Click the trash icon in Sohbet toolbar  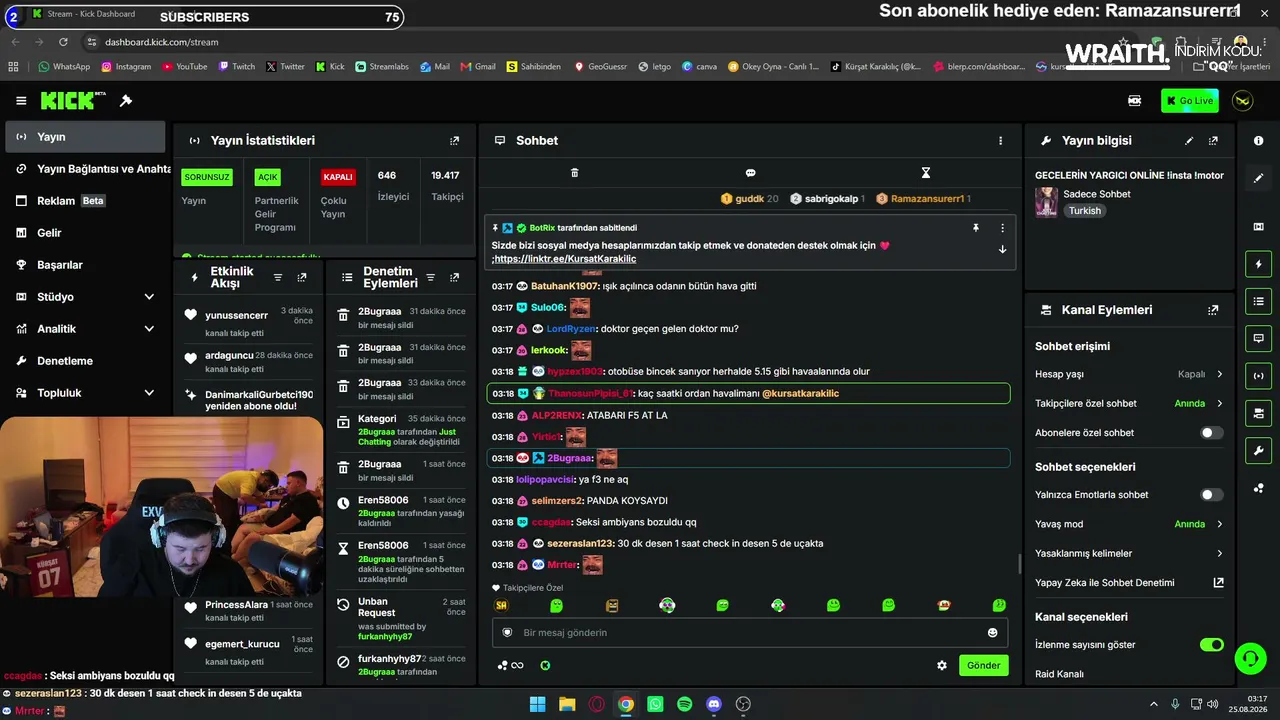point(574,173)
